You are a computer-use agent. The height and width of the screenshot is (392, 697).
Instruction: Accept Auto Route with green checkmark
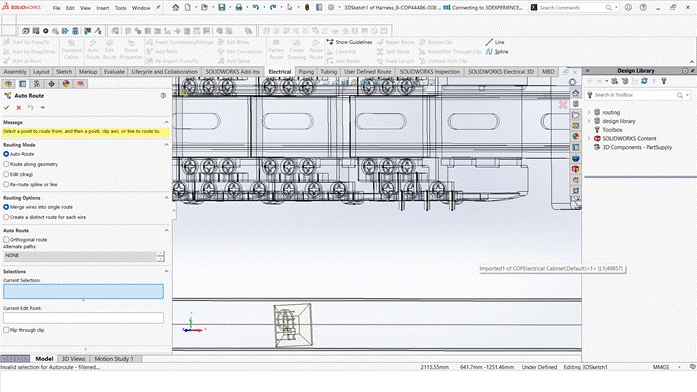pyautogui.click(x=6, y=108)
